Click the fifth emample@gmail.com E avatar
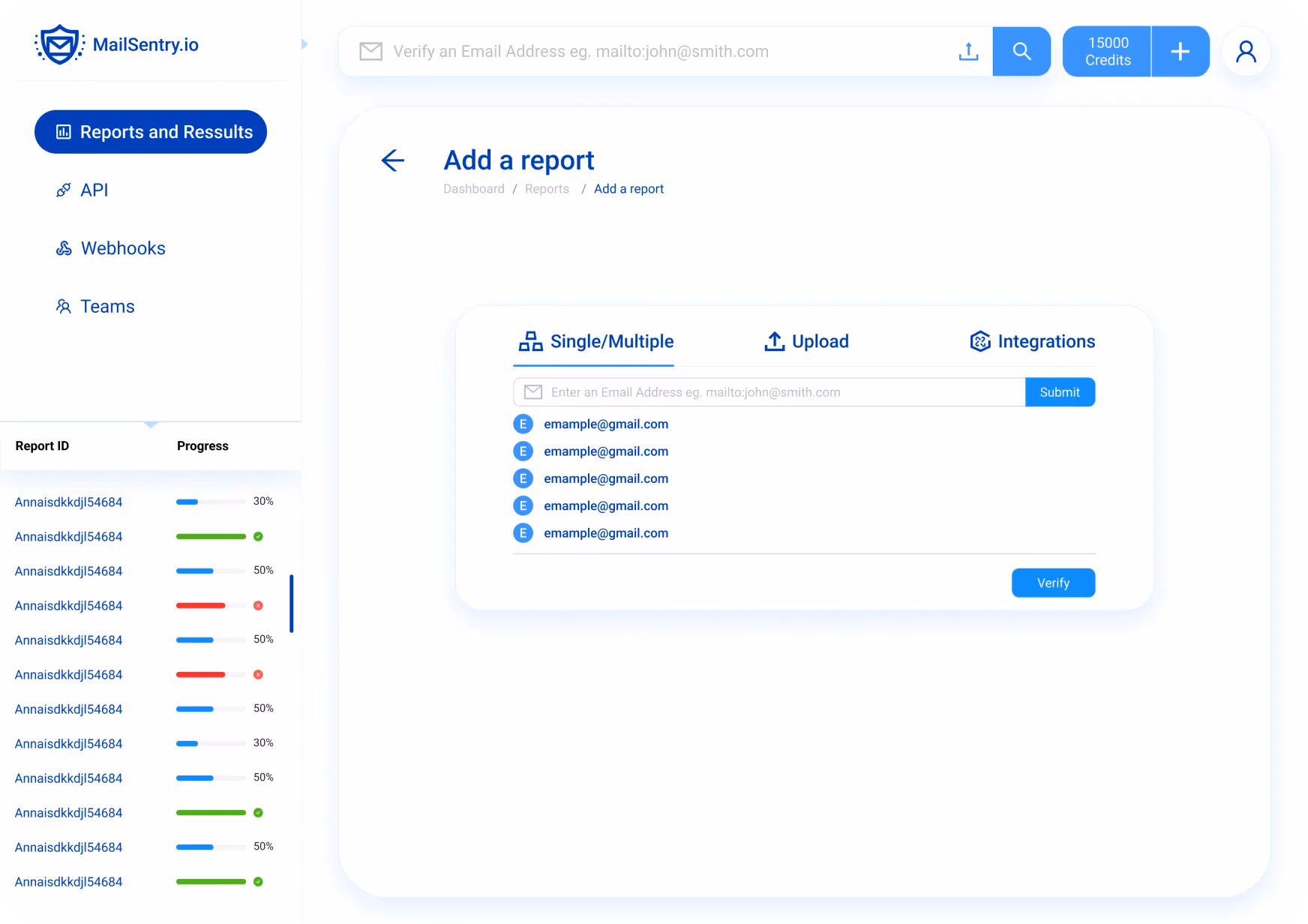Viewport: 1308px width, 924px height. coord(523,533)
